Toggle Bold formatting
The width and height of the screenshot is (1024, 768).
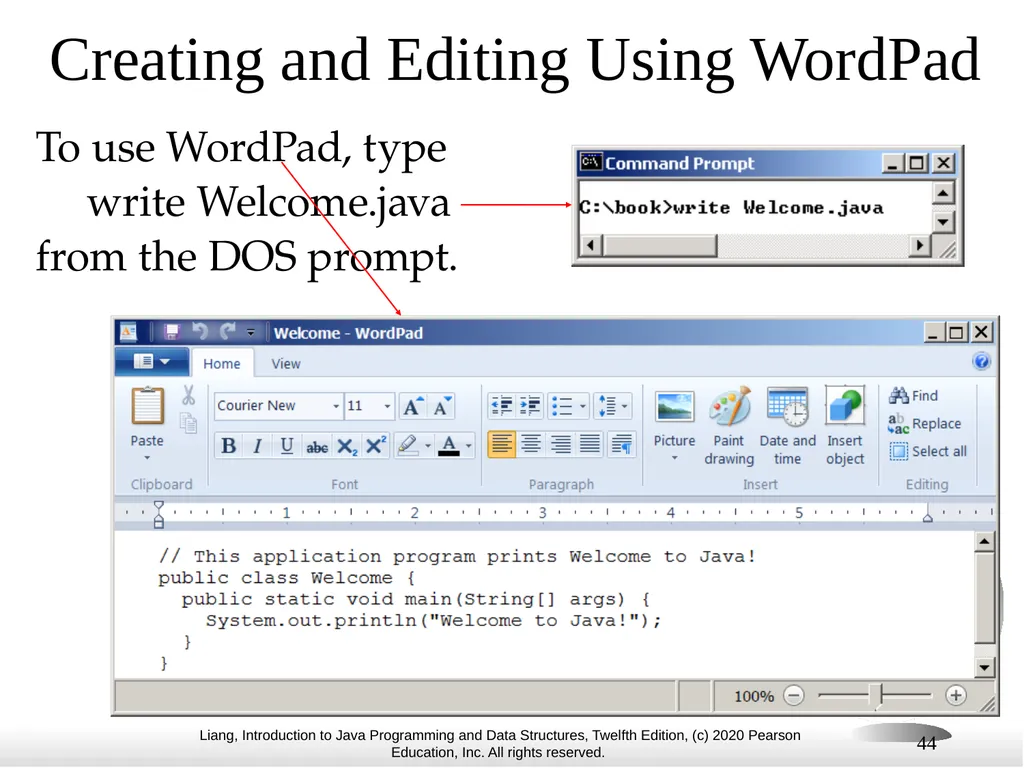coord(229,446)
